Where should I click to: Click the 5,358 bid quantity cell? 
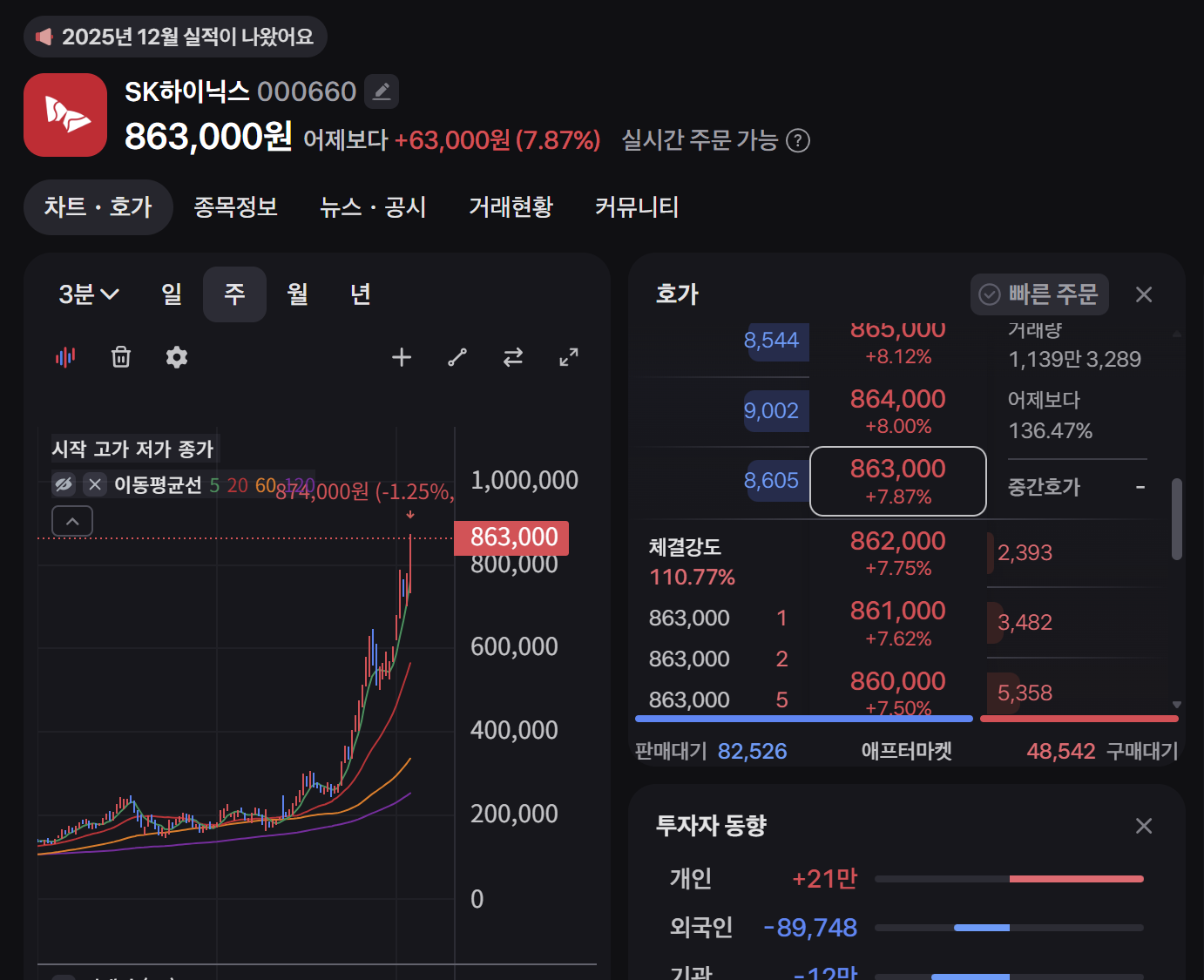point(1025,693)
